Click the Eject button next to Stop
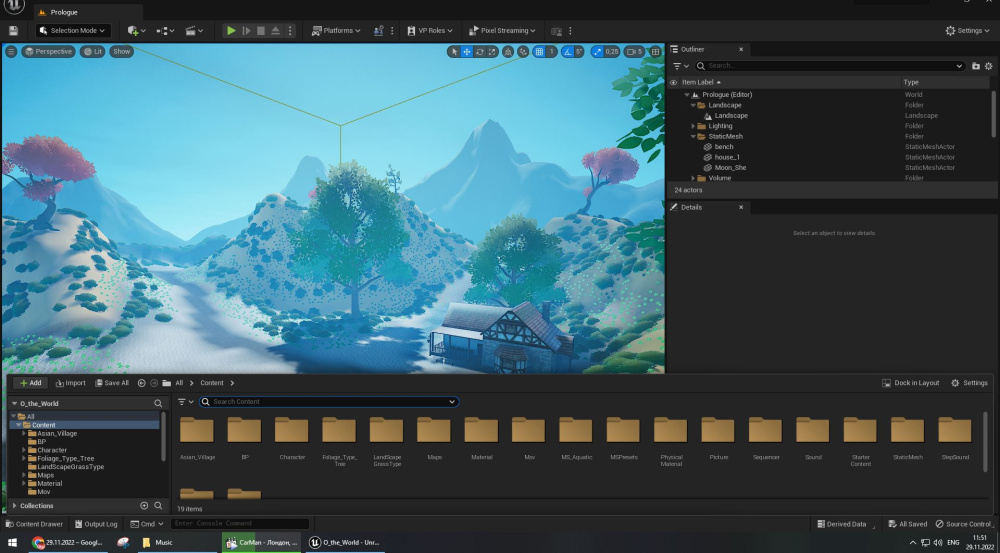 pos(276,31)
